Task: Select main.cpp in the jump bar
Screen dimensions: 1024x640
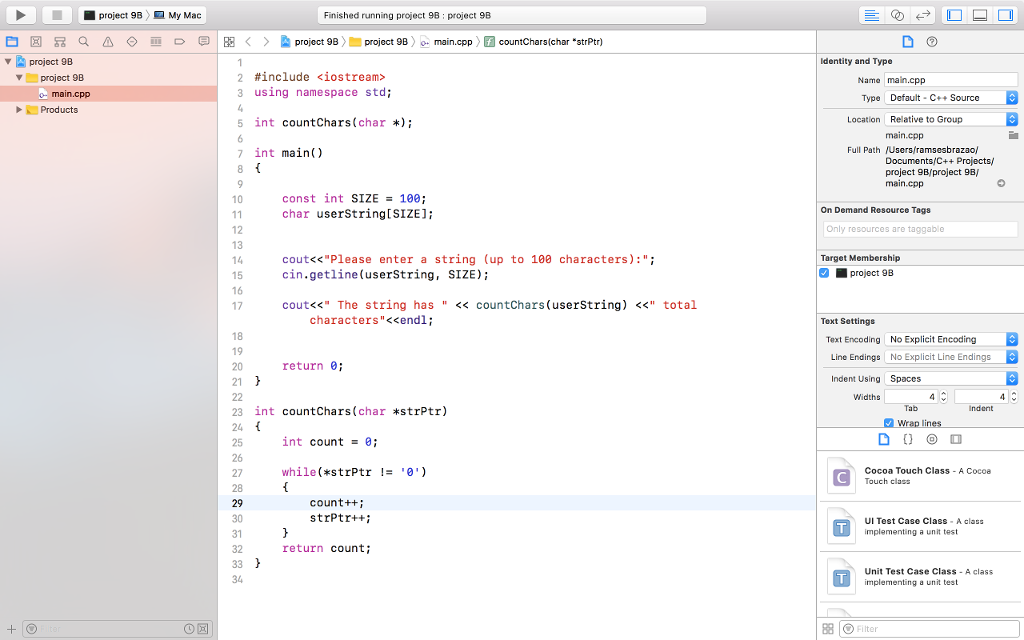Action: point(445,42)
